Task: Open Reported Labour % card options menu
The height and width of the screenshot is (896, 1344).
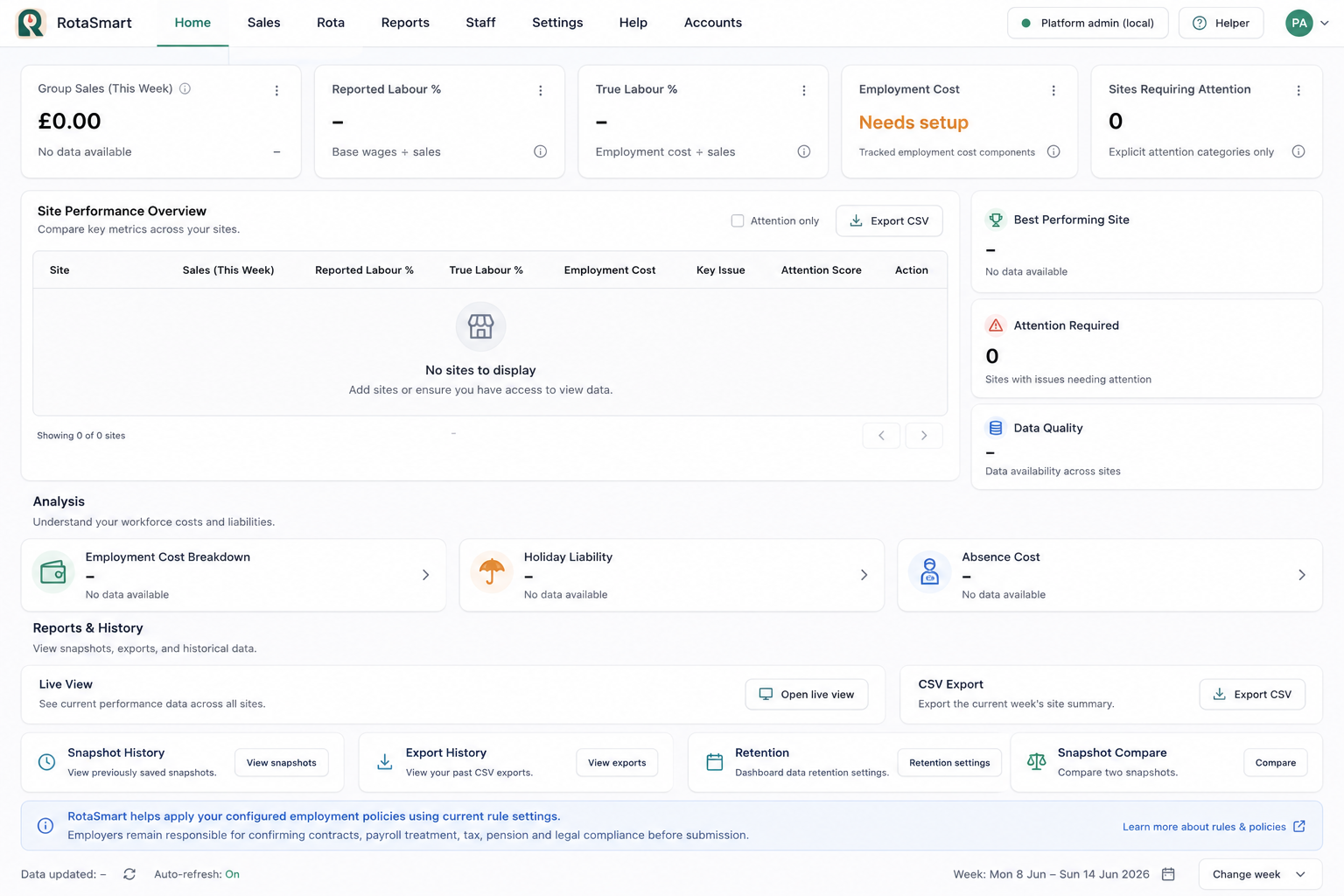Action: point(540,90)
